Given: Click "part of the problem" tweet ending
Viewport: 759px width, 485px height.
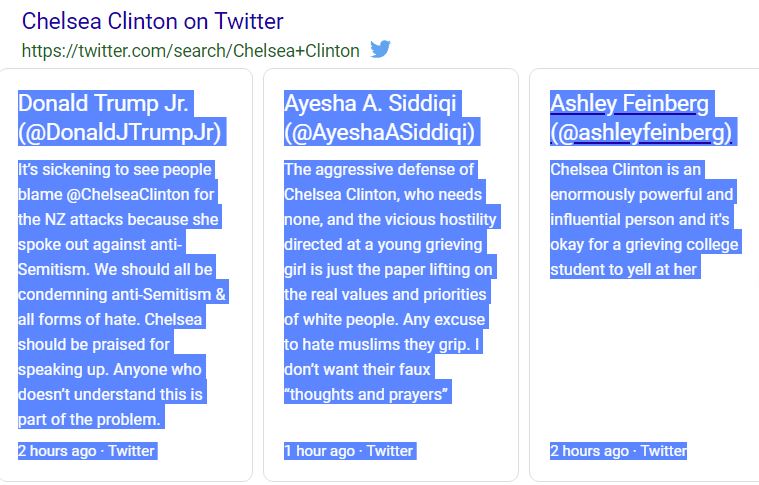Looking at the screenshot, I should [90, 419].
